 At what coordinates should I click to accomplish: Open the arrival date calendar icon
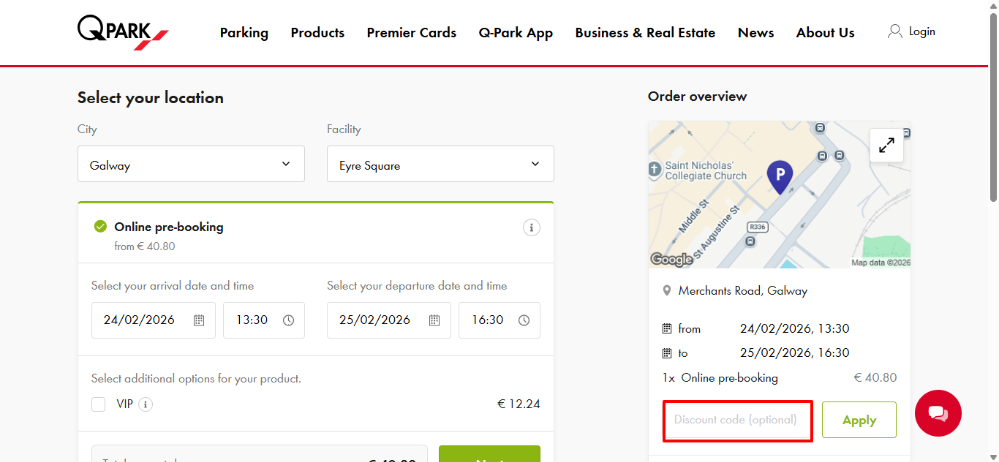coord(199,320)
